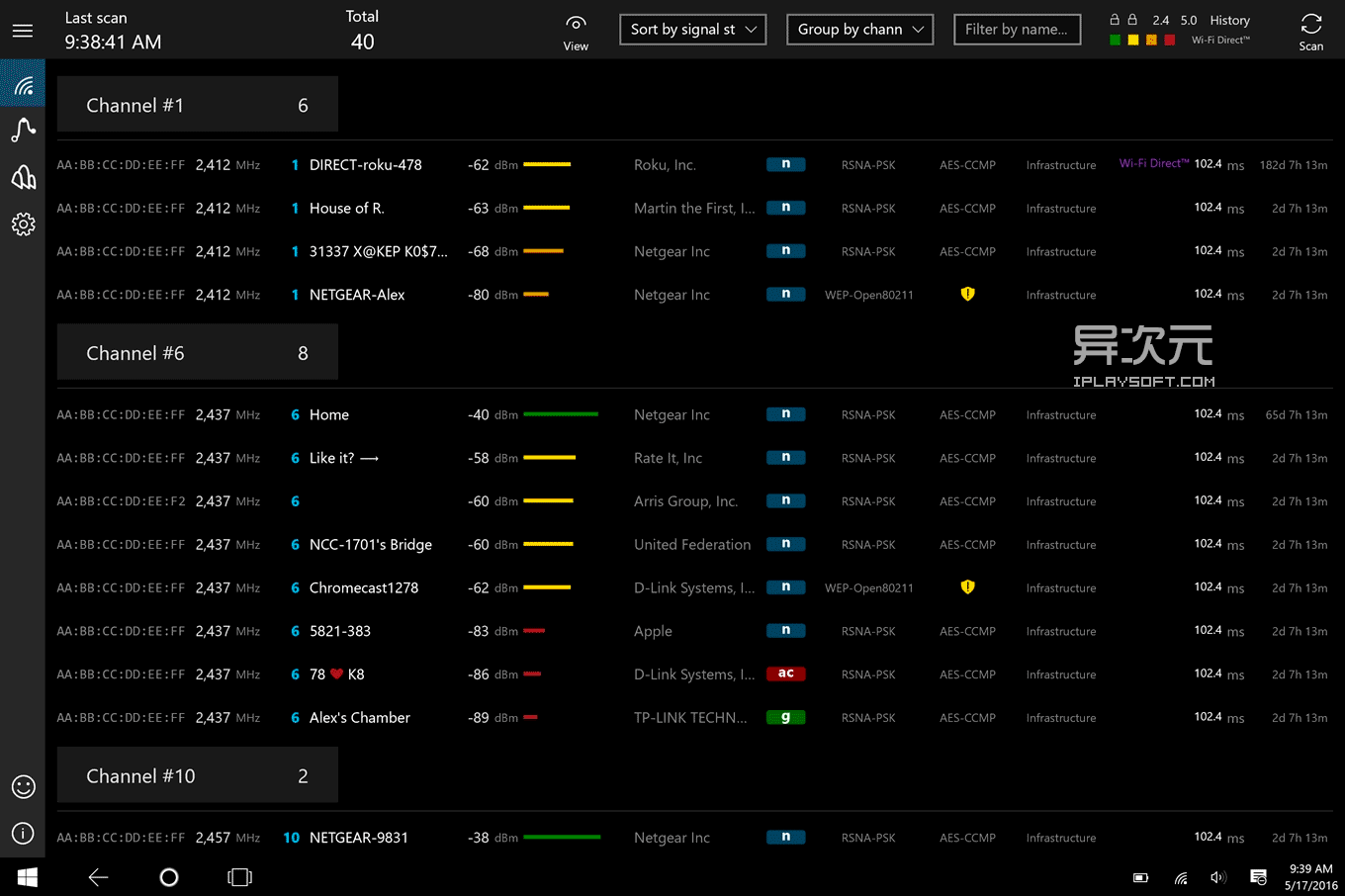Toggle the yellow signal strength filter
Image resolution: width=1345 pixels, height=896 pixels.
(x=1133, y=40)
